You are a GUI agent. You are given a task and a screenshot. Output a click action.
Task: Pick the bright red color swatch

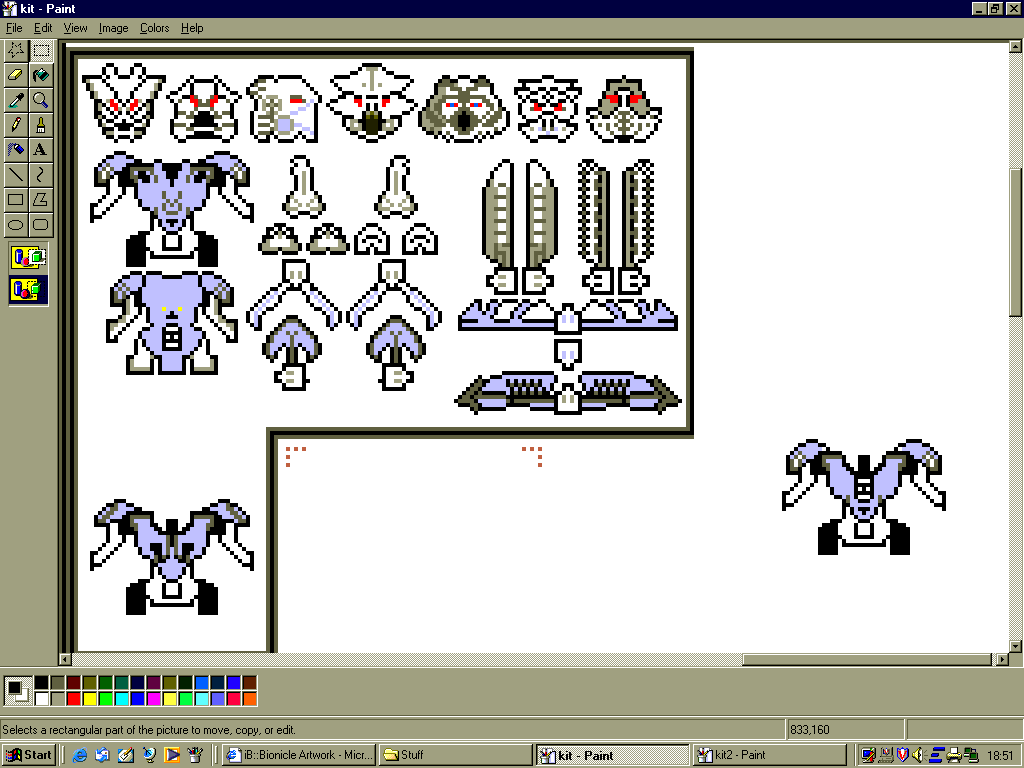pos(74,699)
